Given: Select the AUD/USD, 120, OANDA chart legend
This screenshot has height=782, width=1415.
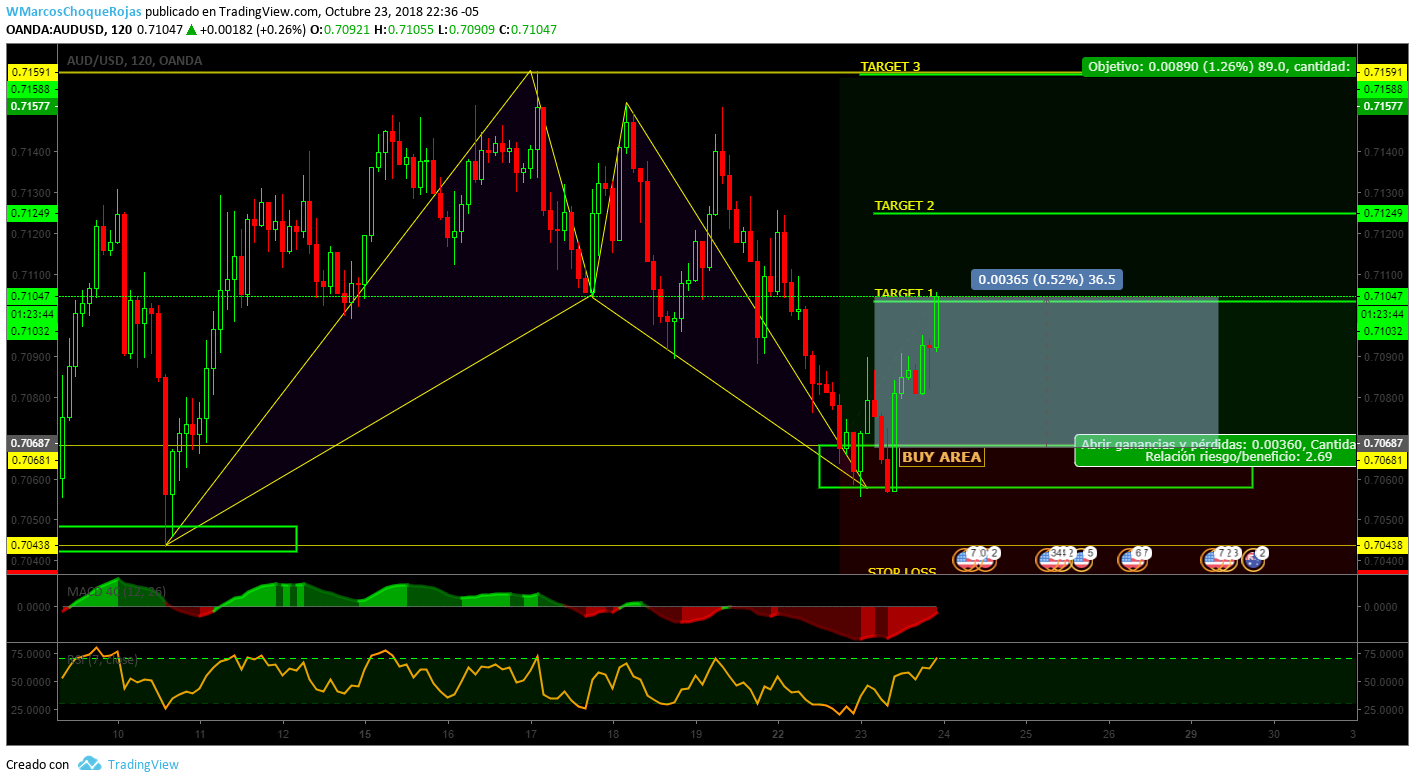Looking at the screenshot, I should pos(135,61).
